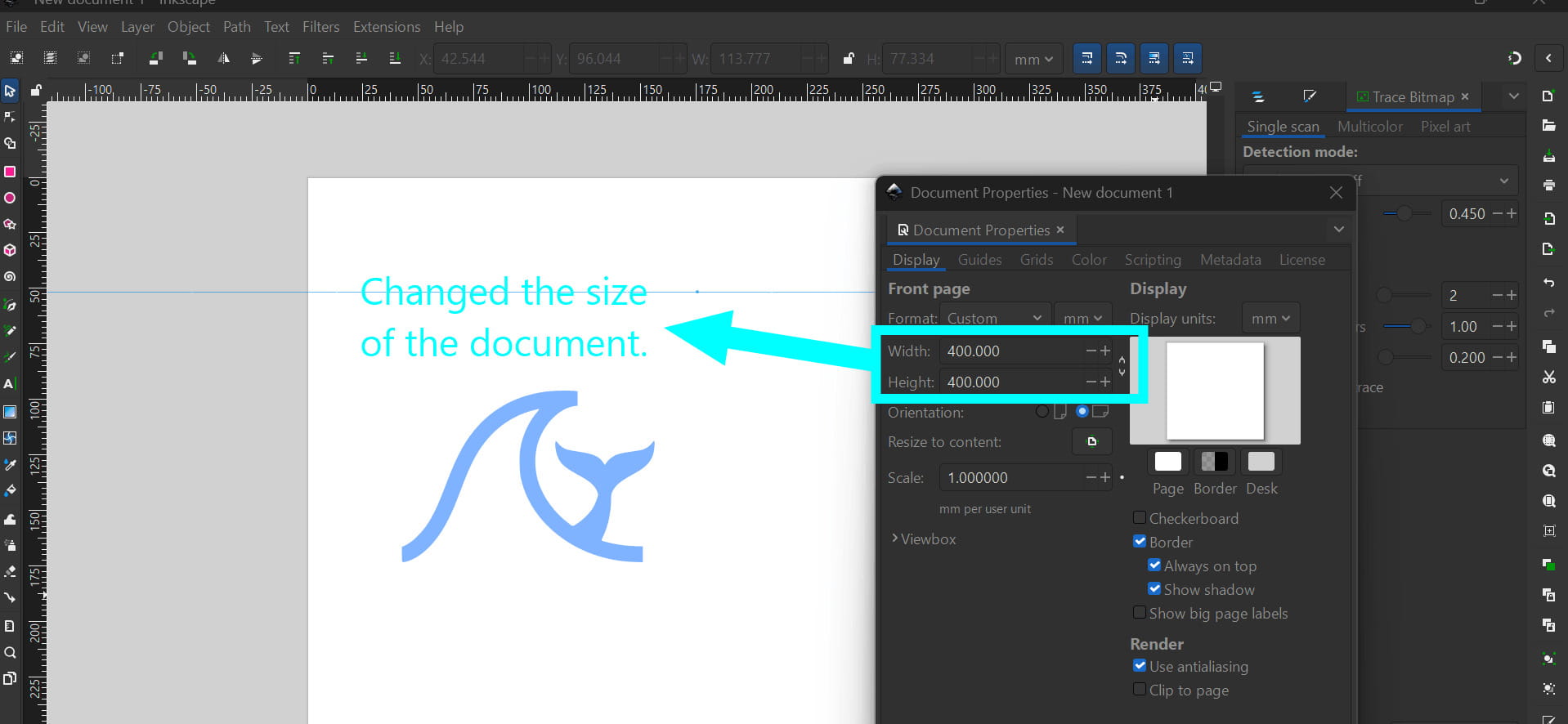Click the Border color swatch
Screen dimensions: 1568x724
(x=1215, y=462)
